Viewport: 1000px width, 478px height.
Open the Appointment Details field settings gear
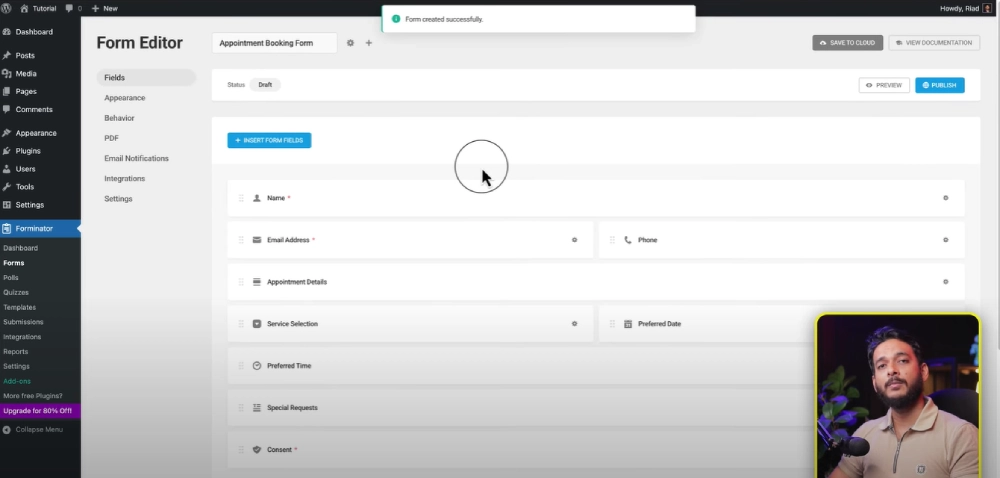[945, 282]
